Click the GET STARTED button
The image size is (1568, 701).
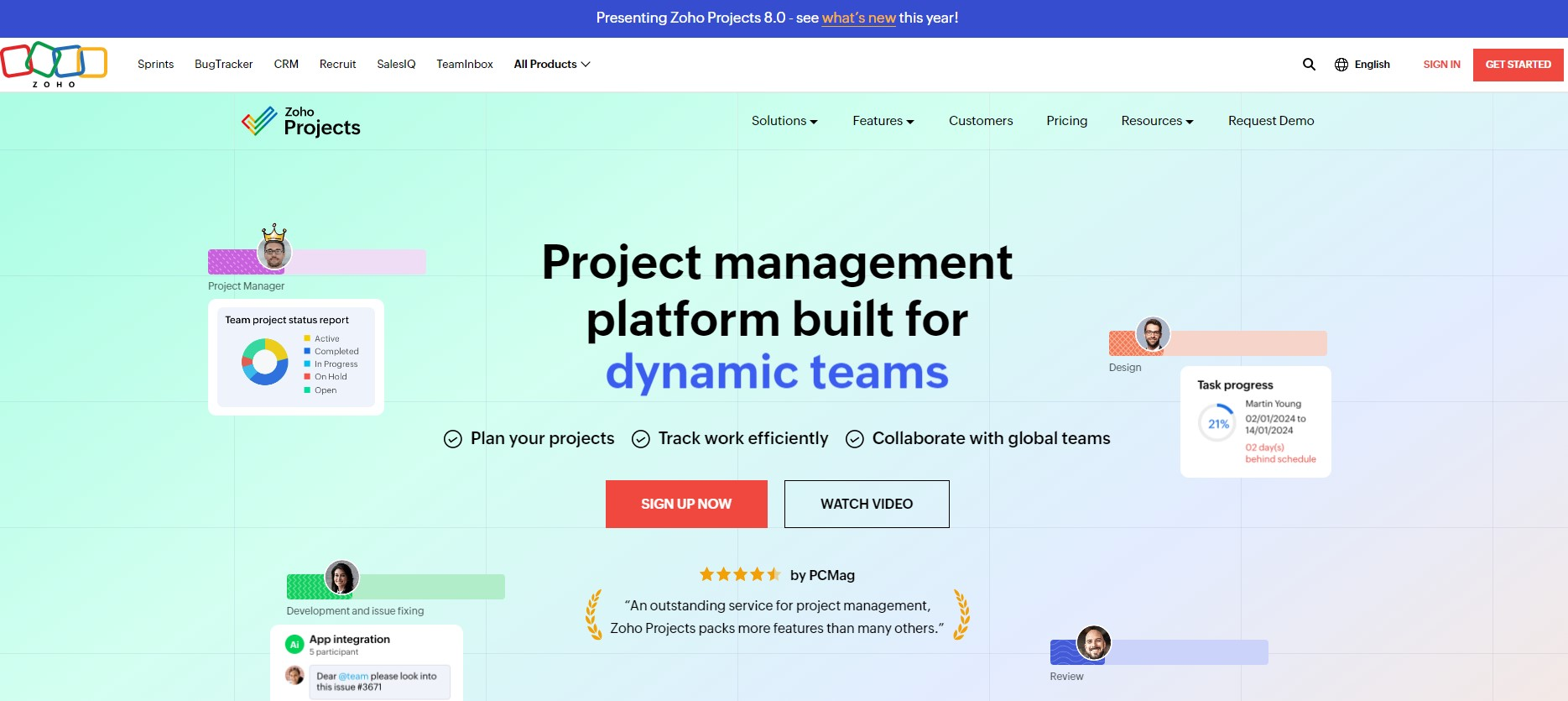tap(1519, 65)
